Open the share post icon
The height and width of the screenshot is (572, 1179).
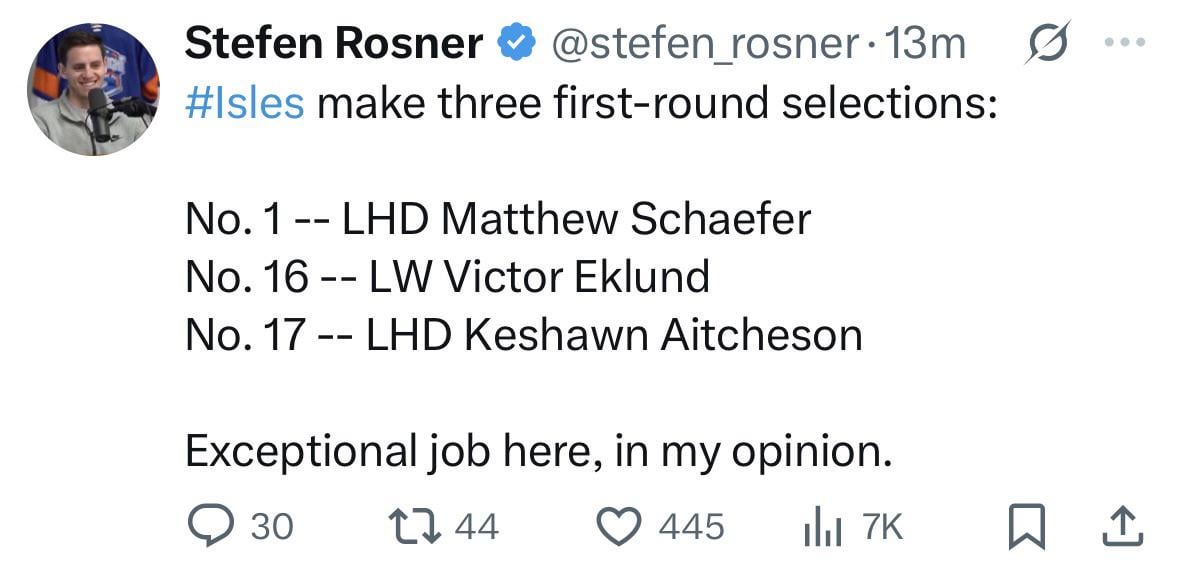coord(1122,526)
